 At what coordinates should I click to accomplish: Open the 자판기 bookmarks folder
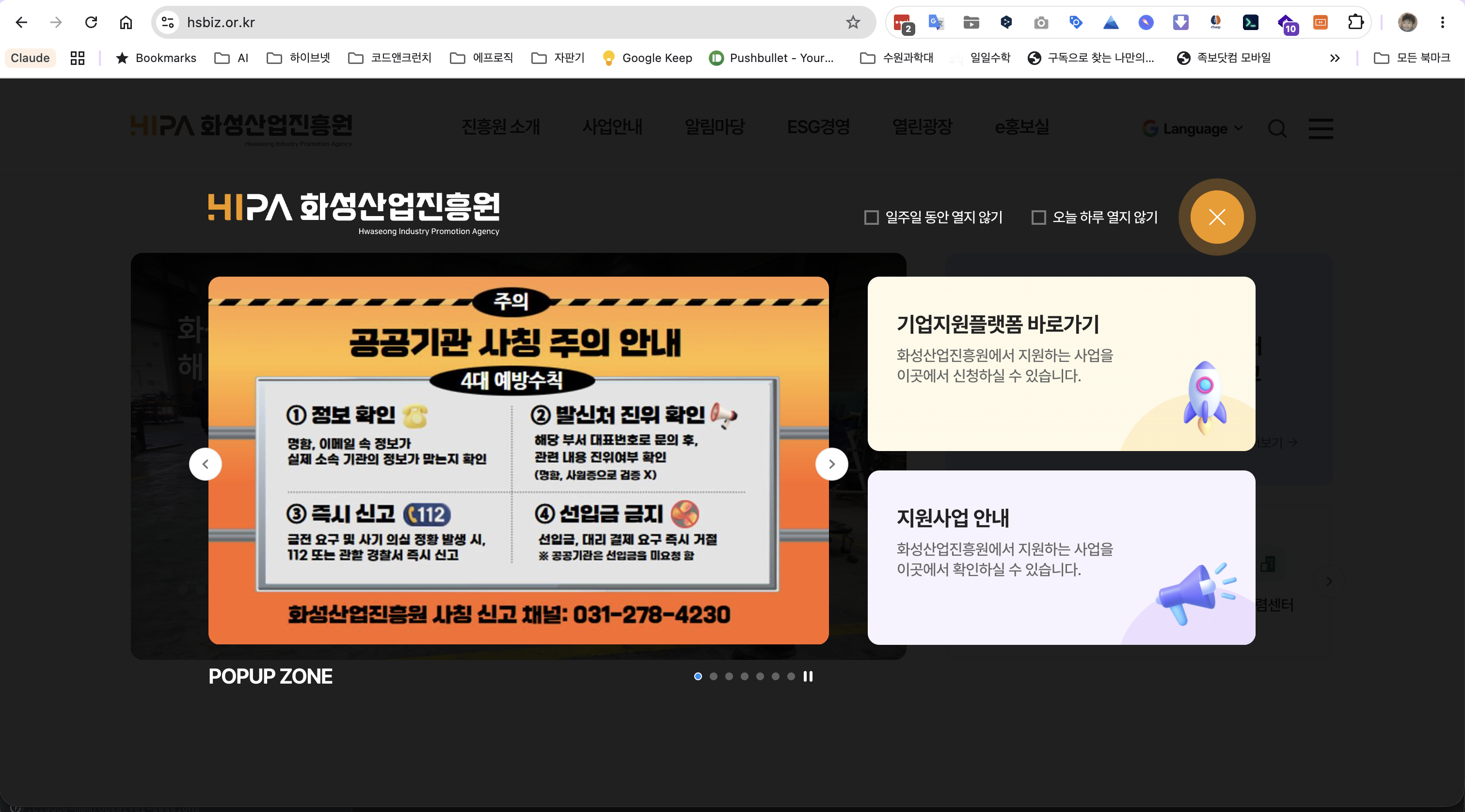point(558,57)
